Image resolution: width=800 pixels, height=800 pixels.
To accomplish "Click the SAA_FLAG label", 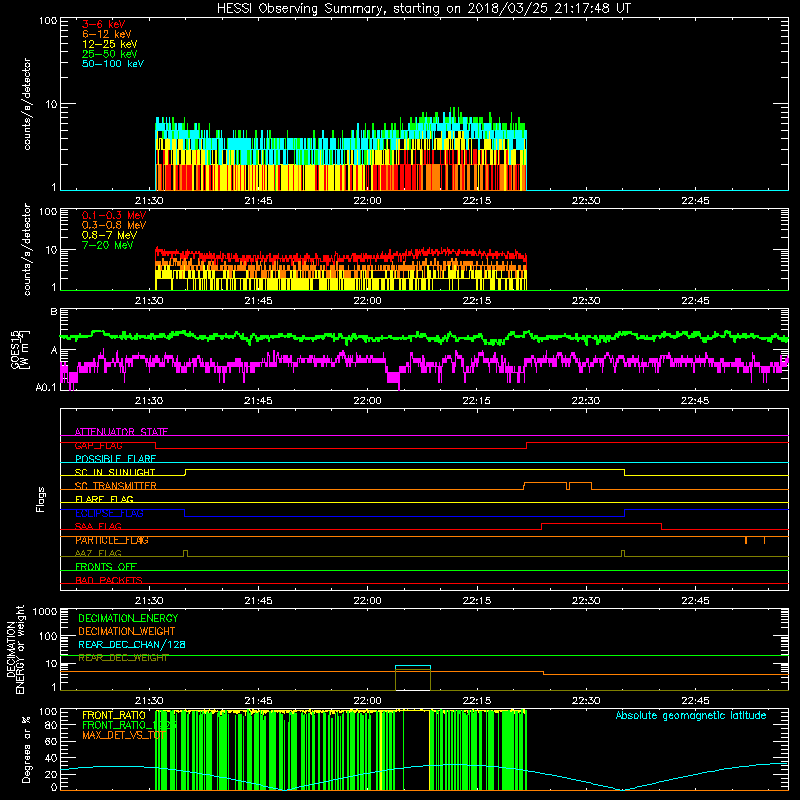I will pyautogui.click(x=98, y=526).
